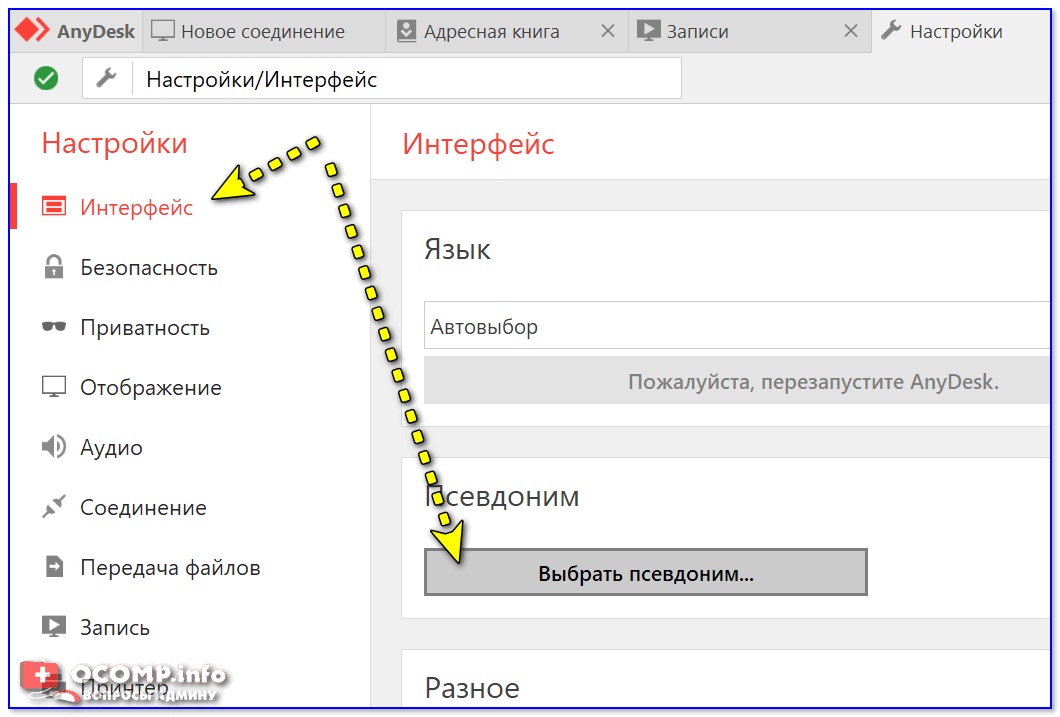The image size is (1060, 717).
Task: Click the green connection status checkmark
Action: pos(46,78)
